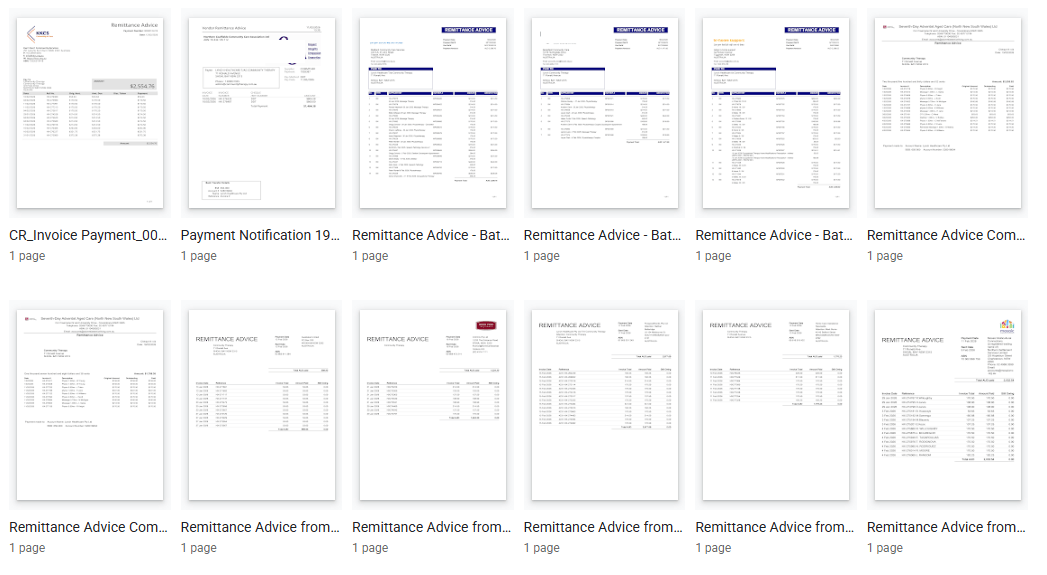Viewport: 1047px width, 575px height.
Task: Click last 'Remittance Advice - Bat...' file name
Action: (x=775, y=235)
